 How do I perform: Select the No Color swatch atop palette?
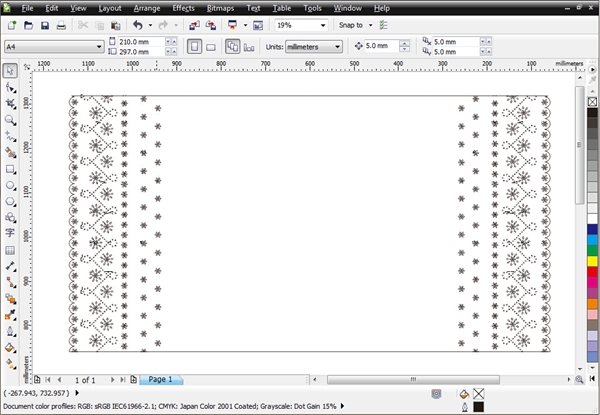tap(592, 102)
